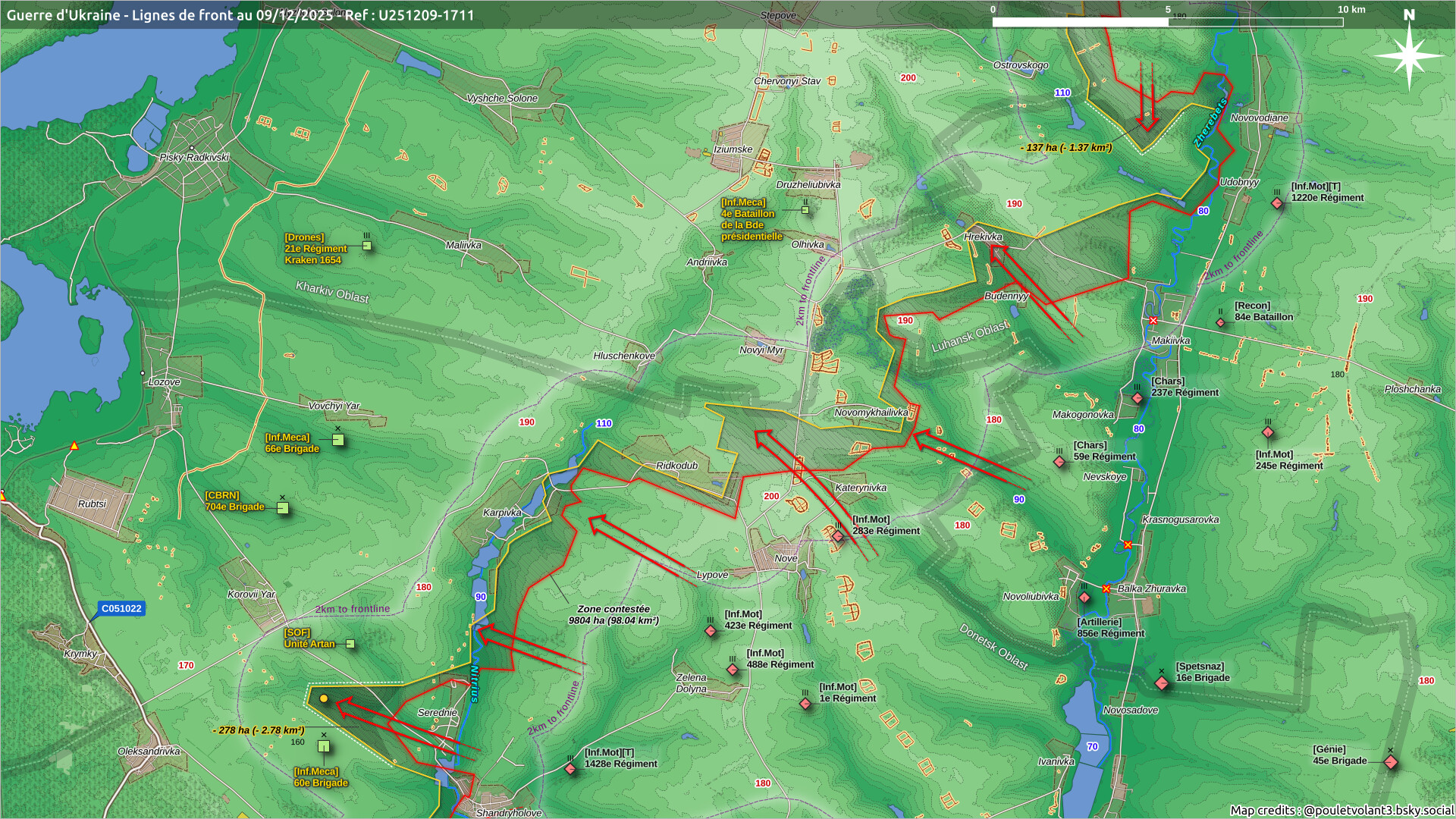The height and width of the screenshot is (819, 1456).
Task: Click the map credits Bluesky handle
Action: point(1378,810)
